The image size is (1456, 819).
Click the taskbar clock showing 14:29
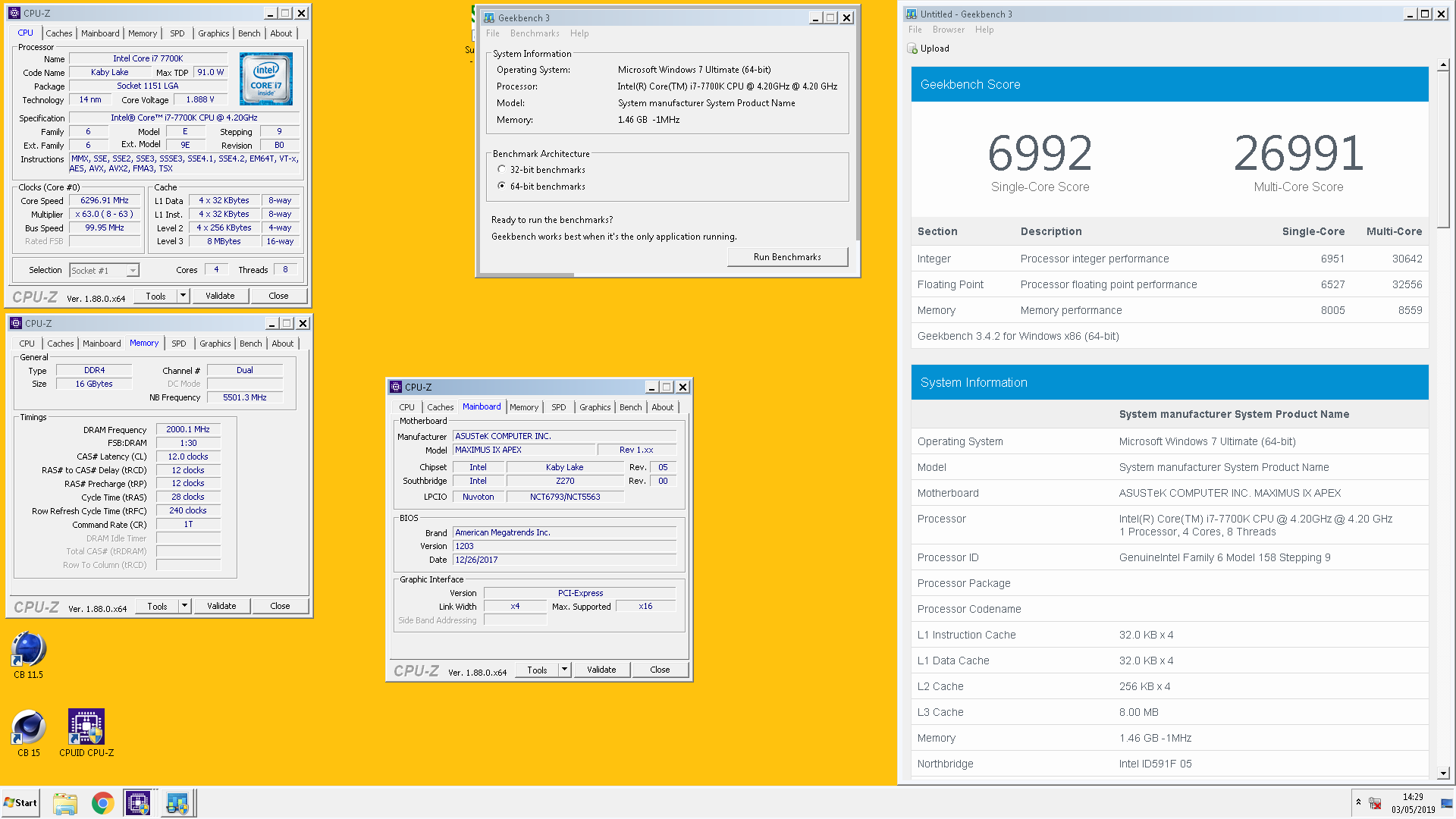(x=1413, y=803)
